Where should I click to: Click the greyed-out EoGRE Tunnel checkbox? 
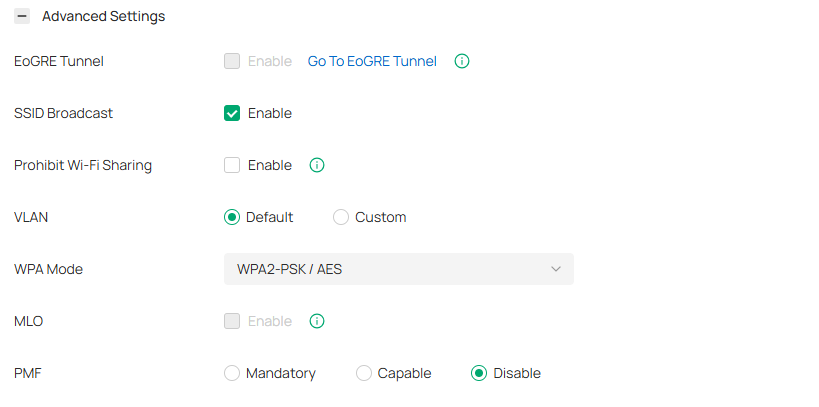(232, 61)
